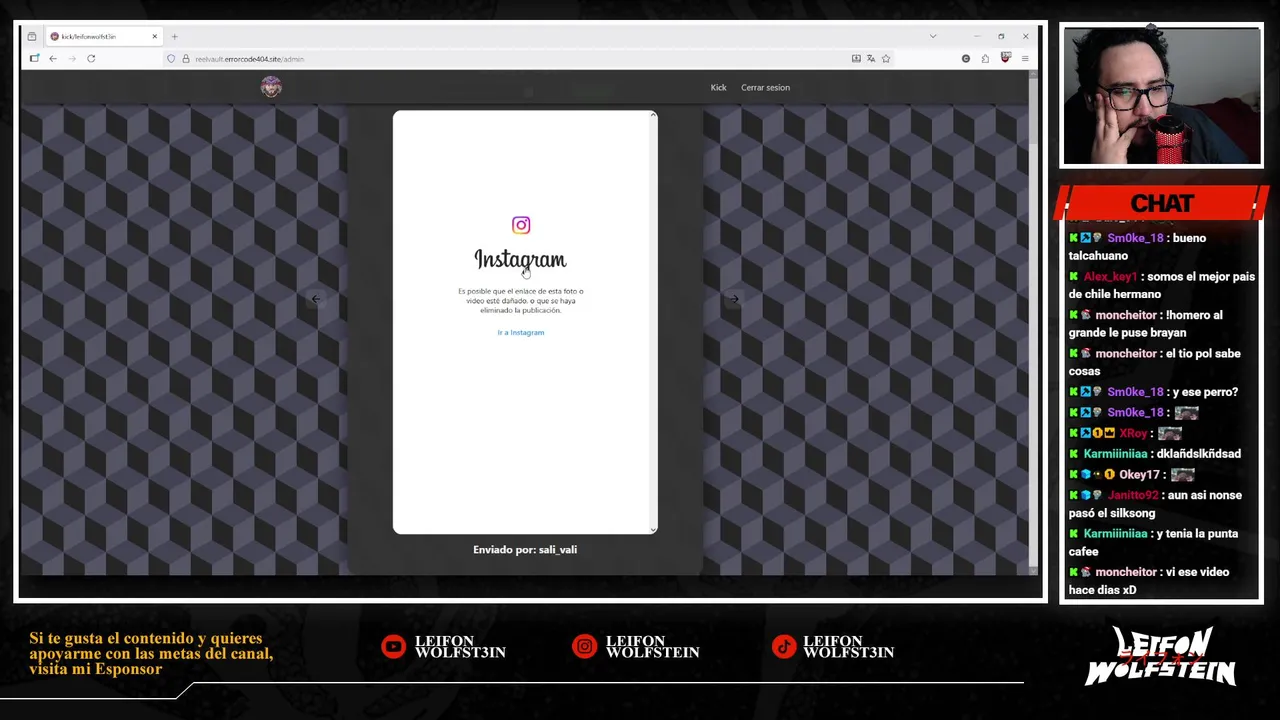The width and height of the screenshot is (1280, 720).
Task: Click the YouTube icon beside LEIFON WOLFST3IN
Action: click(393, 647)
